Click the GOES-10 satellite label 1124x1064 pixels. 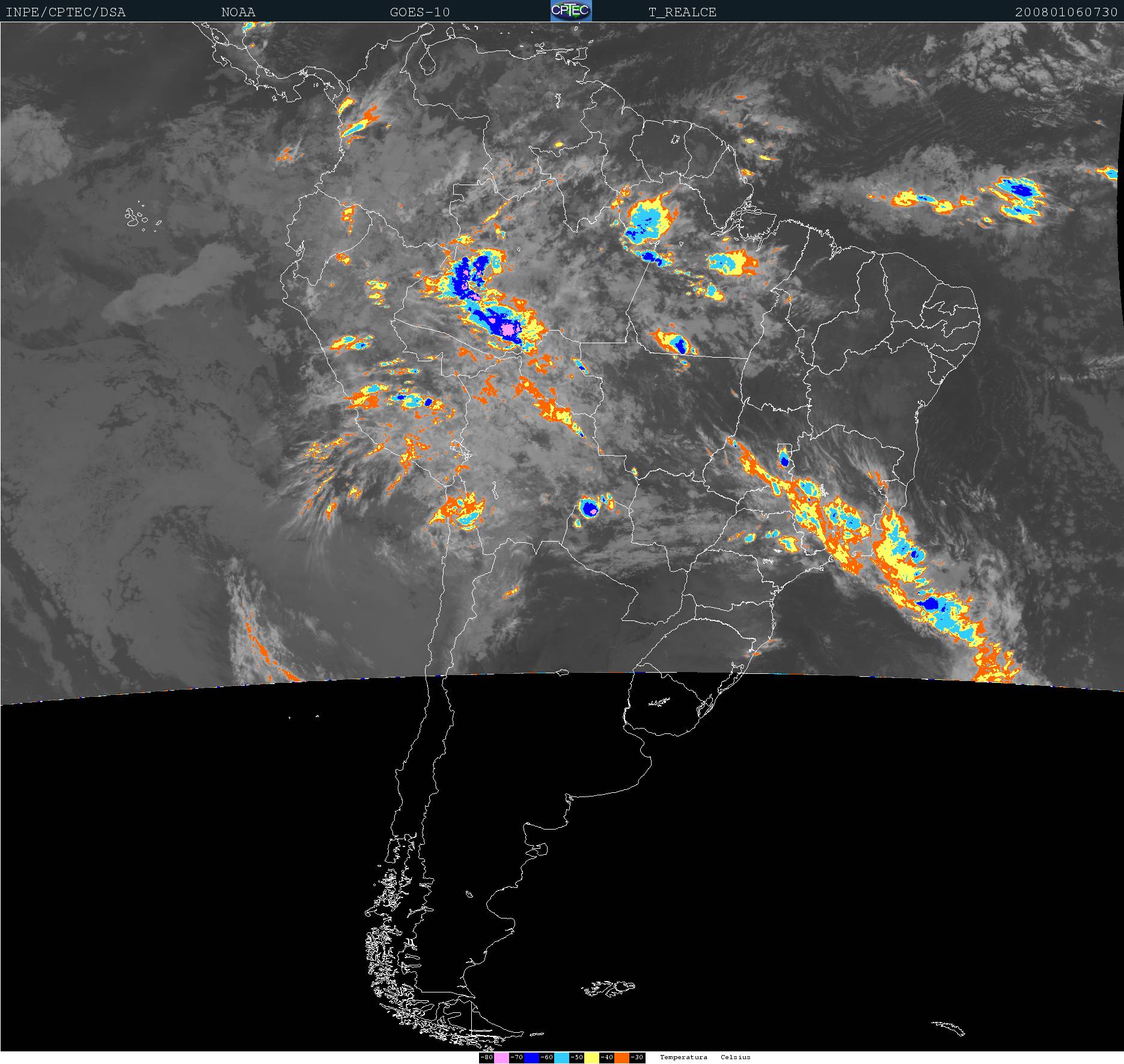tap(420, 12)
